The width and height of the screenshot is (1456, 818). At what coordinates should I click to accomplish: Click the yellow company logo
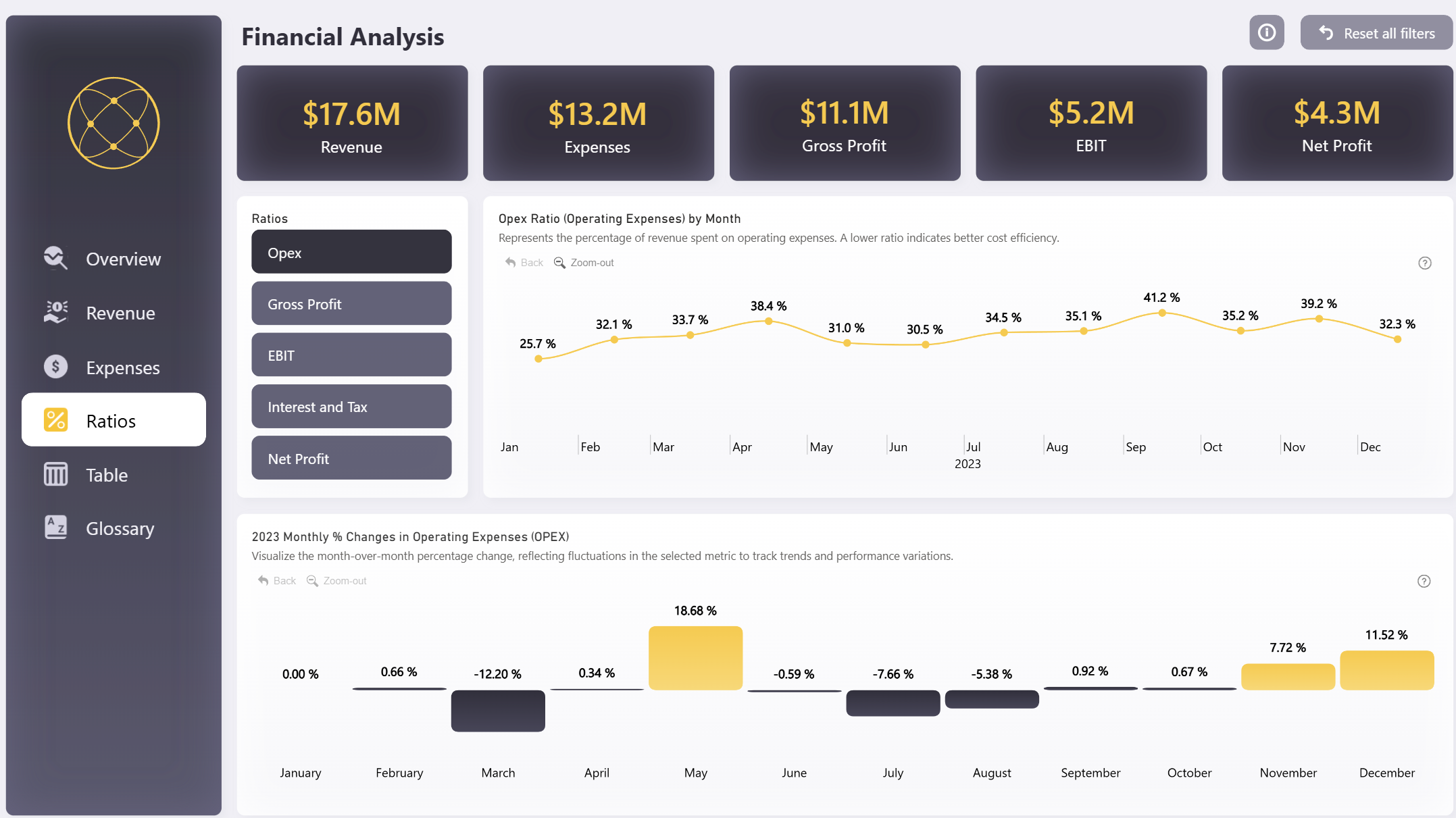tap(114, 123)
